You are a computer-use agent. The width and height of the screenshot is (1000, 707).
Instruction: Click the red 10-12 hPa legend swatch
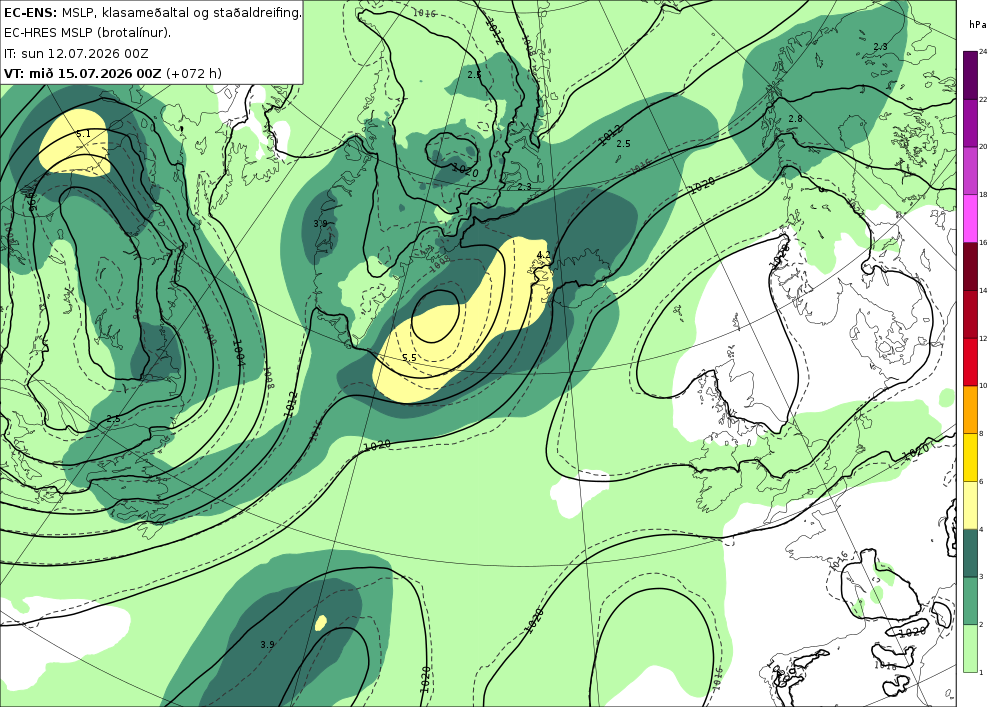(970, 361)
